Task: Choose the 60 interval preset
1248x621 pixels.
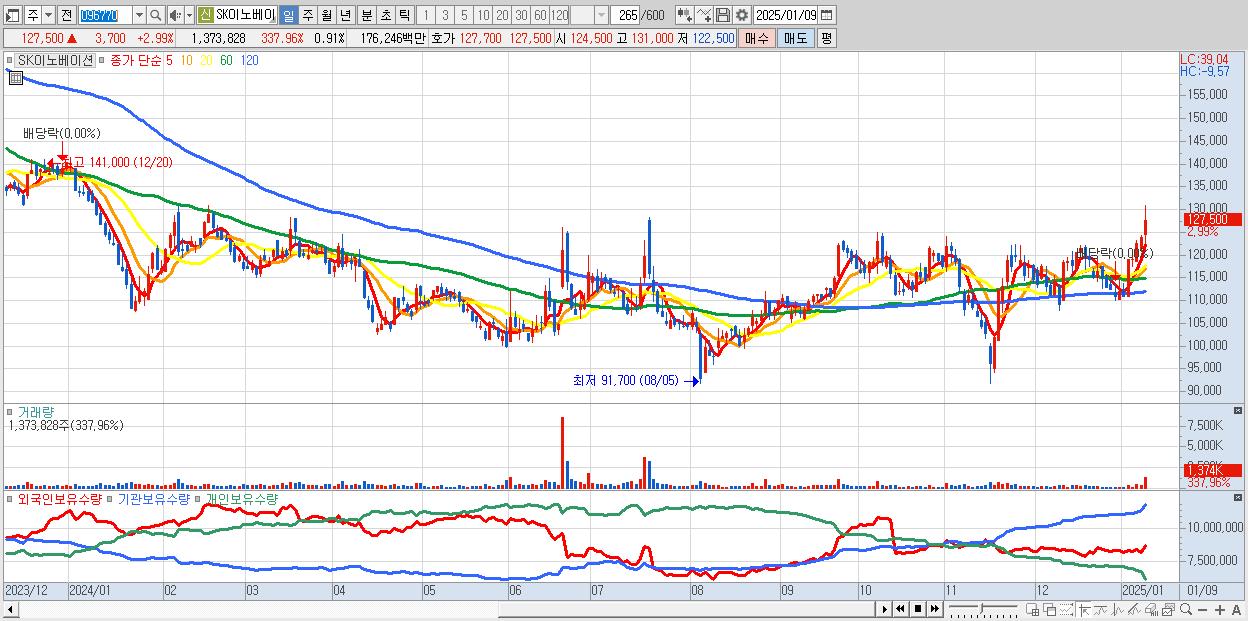Action: tap(540, 15)
